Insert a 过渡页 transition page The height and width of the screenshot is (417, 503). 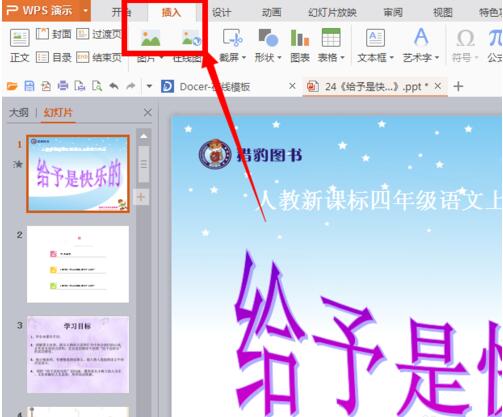click(99, 34)
